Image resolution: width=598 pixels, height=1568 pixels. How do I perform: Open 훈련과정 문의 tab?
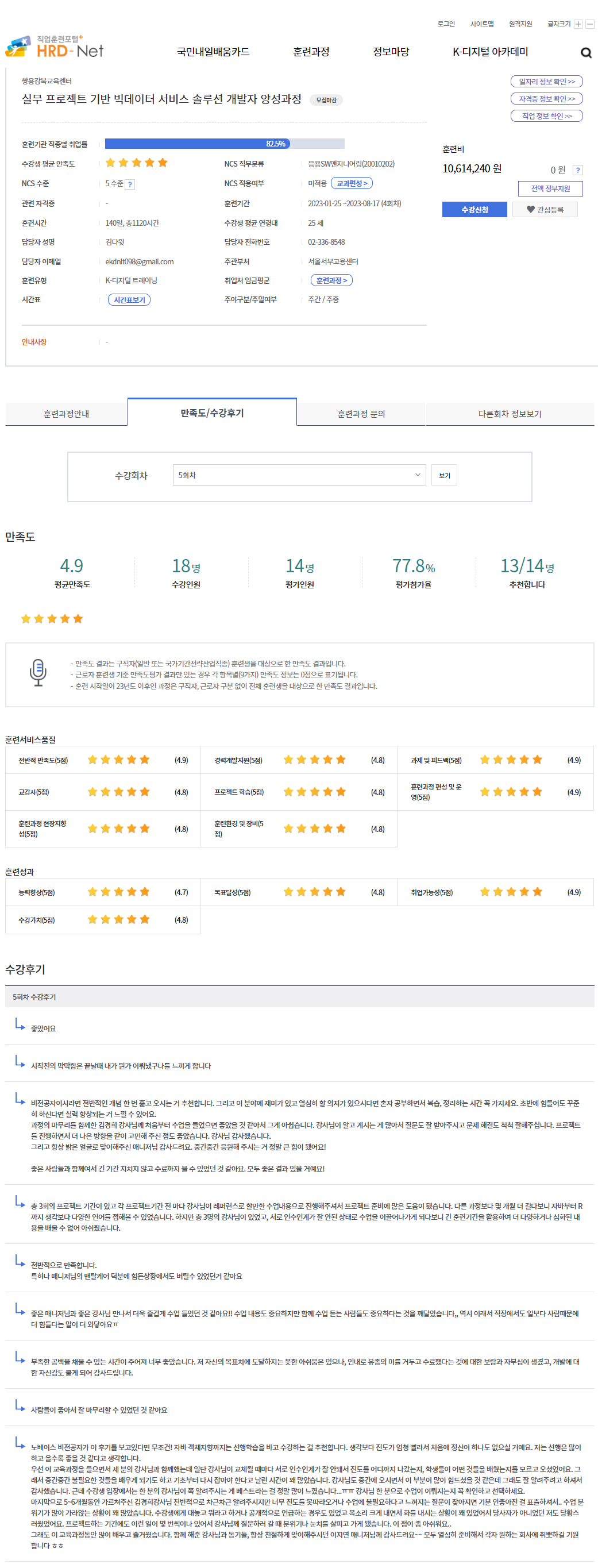(x=361, y=413)
